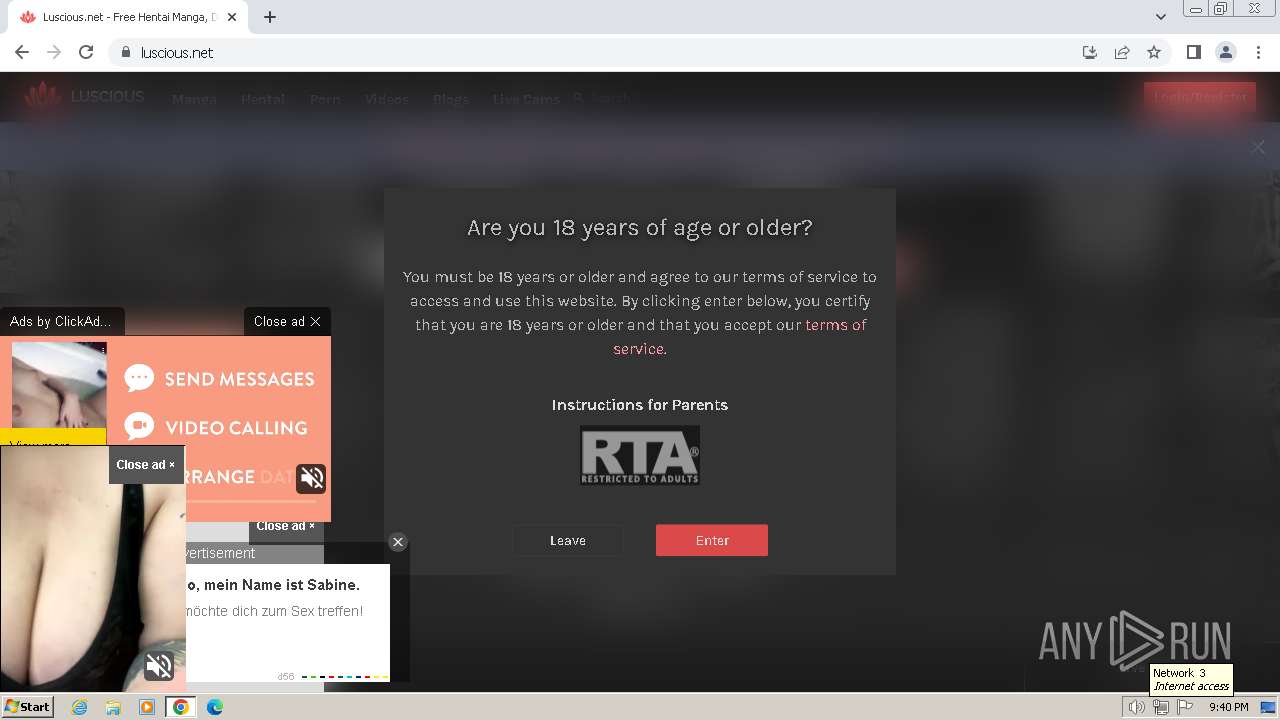Dismiss the Sabine popup with round X

(x=398, y=542)
